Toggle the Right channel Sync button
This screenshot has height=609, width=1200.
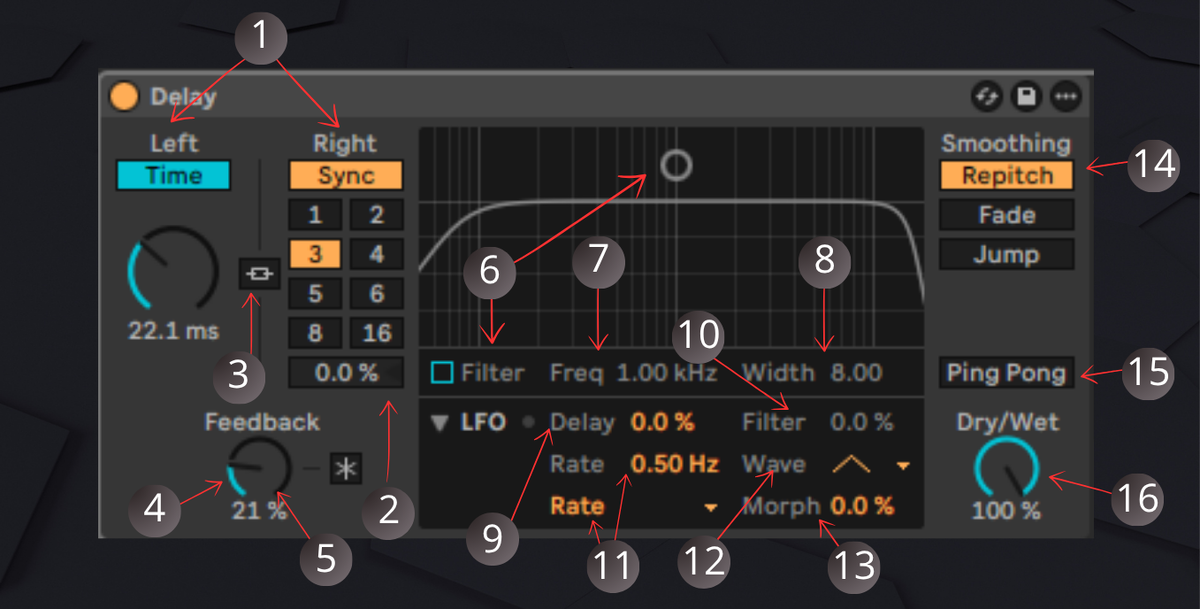coord(346,175)
